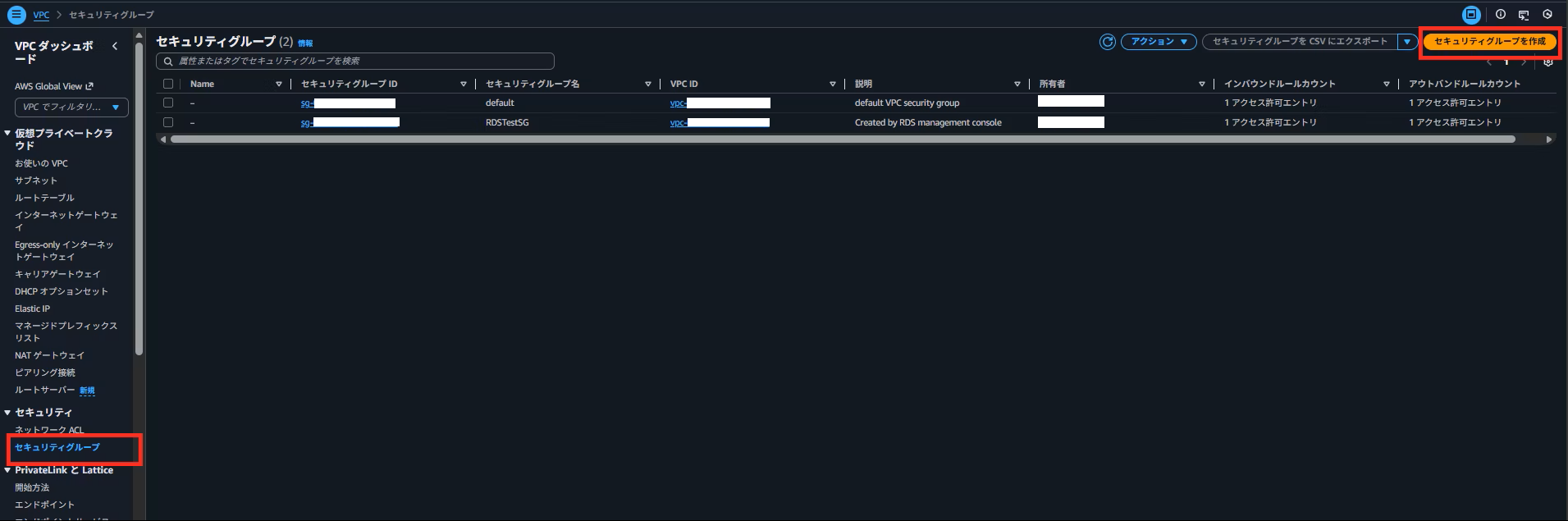
Task: Click the horizontal scrollbar right arrow
Action: tap(1549, 139)
